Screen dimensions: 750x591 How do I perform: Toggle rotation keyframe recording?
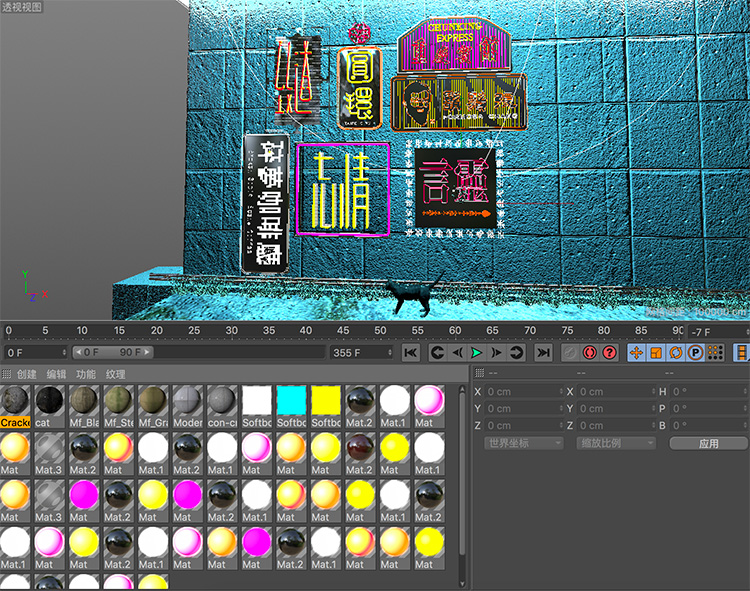(x=675, y=353)
